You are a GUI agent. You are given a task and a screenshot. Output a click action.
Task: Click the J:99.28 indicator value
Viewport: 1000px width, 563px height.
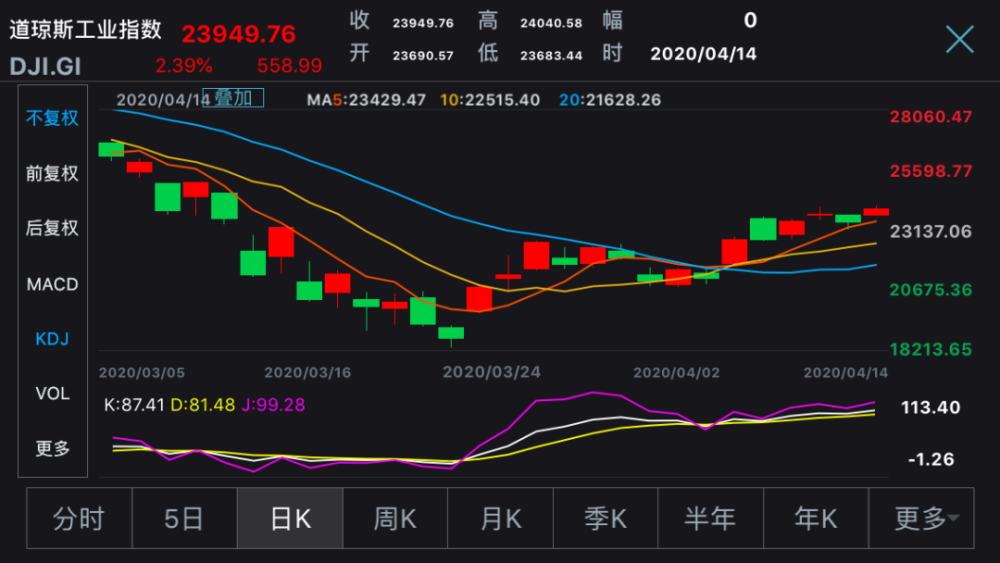pyautogui.click(x=273, y=405)
